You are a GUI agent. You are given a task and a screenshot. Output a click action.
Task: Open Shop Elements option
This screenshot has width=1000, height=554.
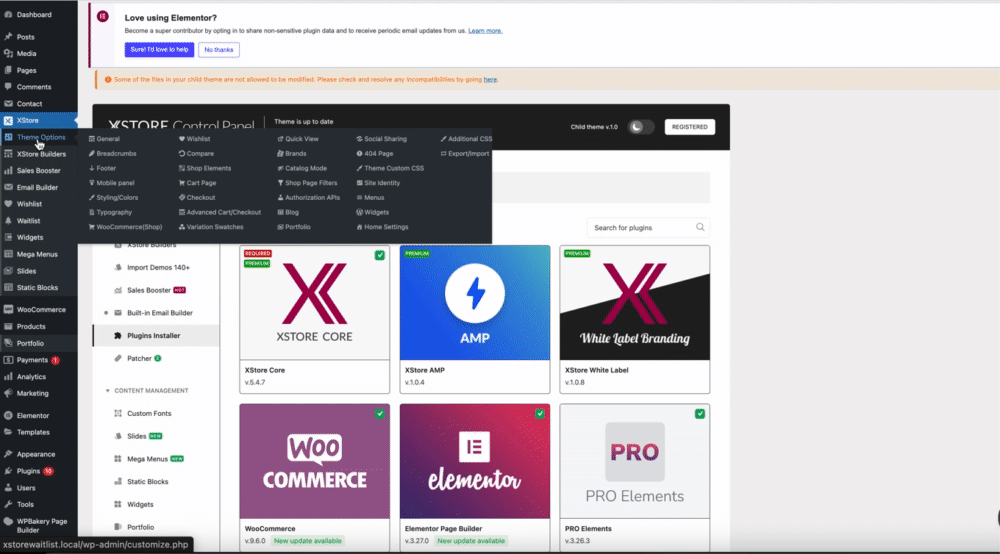click(205, 168)
